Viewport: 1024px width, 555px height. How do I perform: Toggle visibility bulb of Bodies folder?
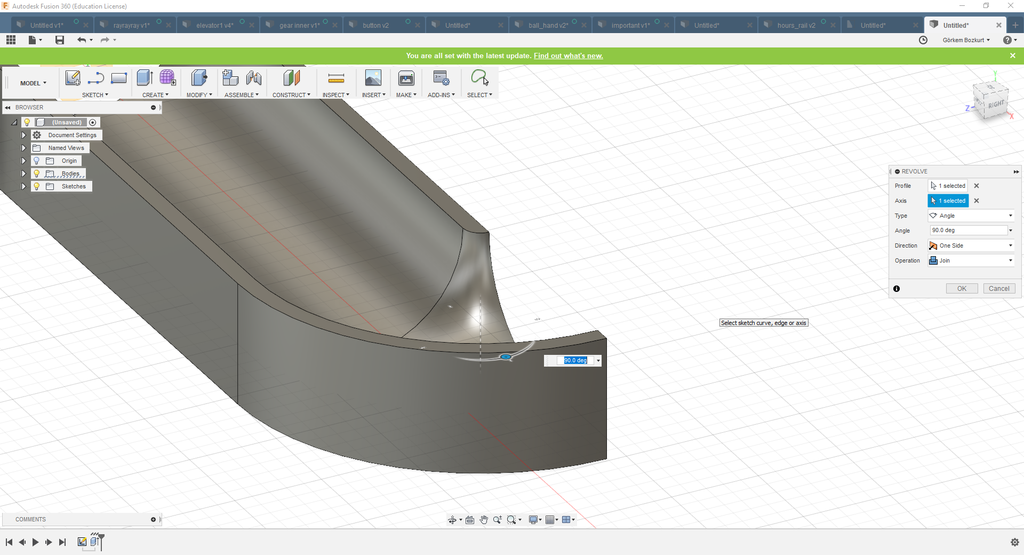[37, 173]
